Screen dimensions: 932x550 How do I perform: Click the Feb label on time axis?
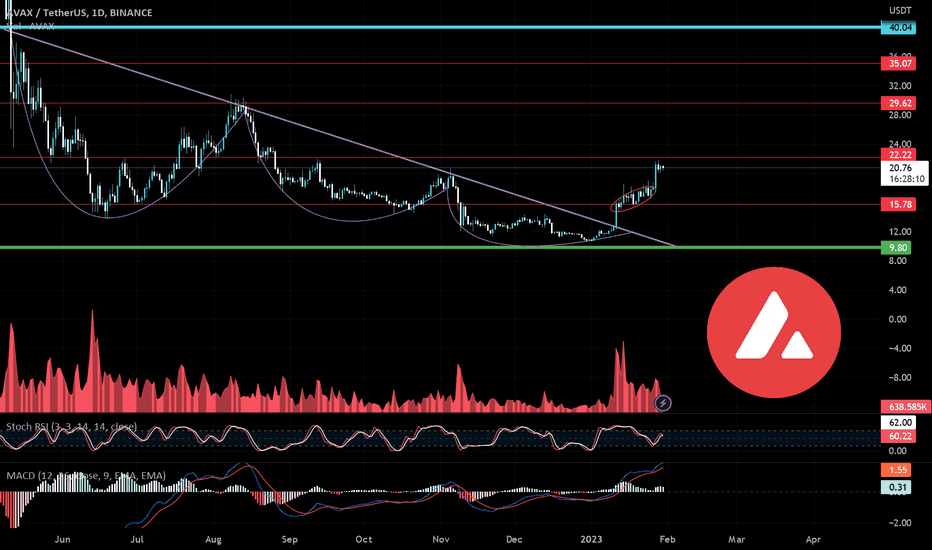tap(667, 539)
